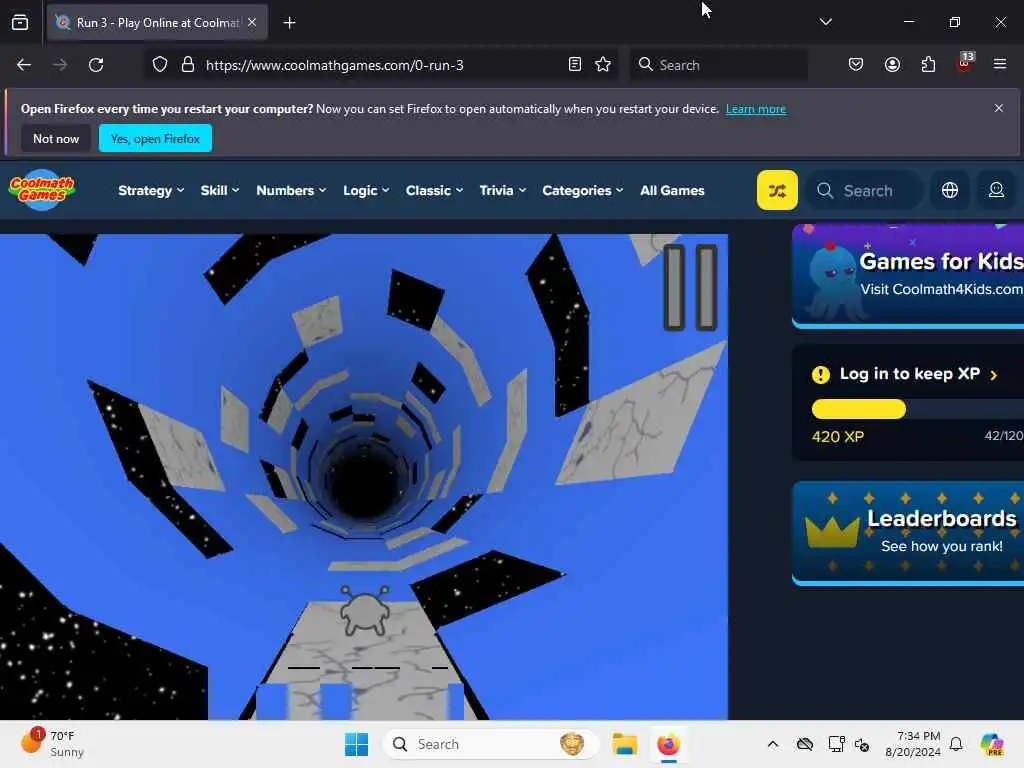The width and height of the screenshot is (1024, 768).
Task: Reload the current page
Action: pyautogui.click(x=96, y=65)
